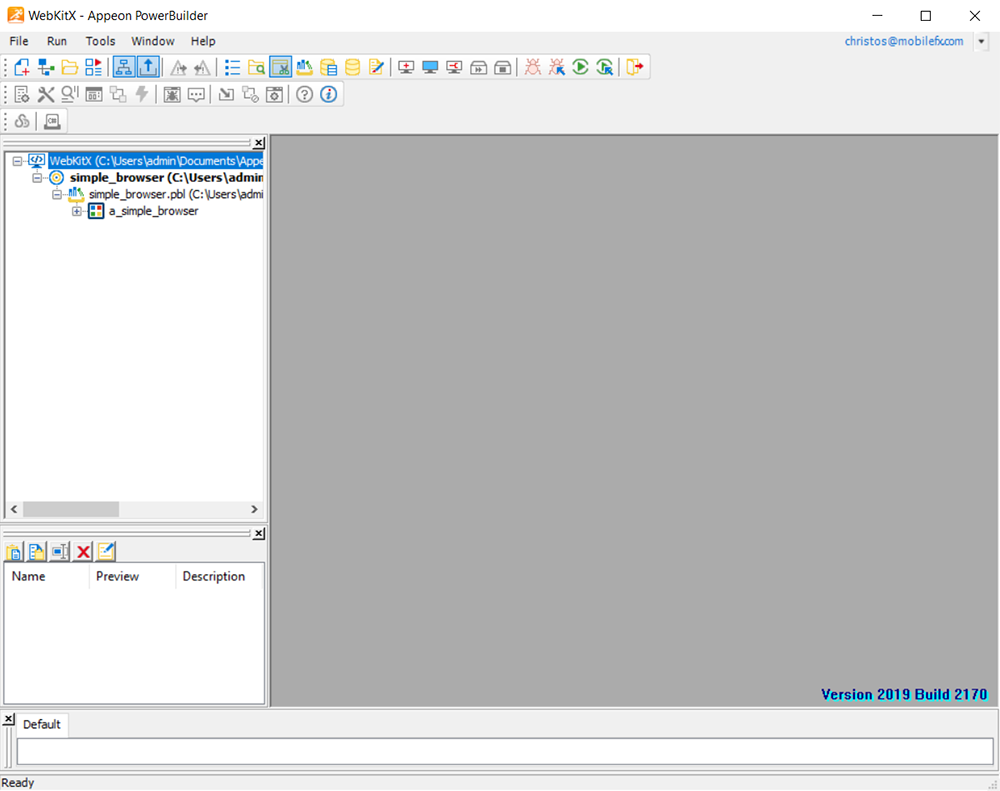Select the a_simple_browser application object

tap(153, 211)
